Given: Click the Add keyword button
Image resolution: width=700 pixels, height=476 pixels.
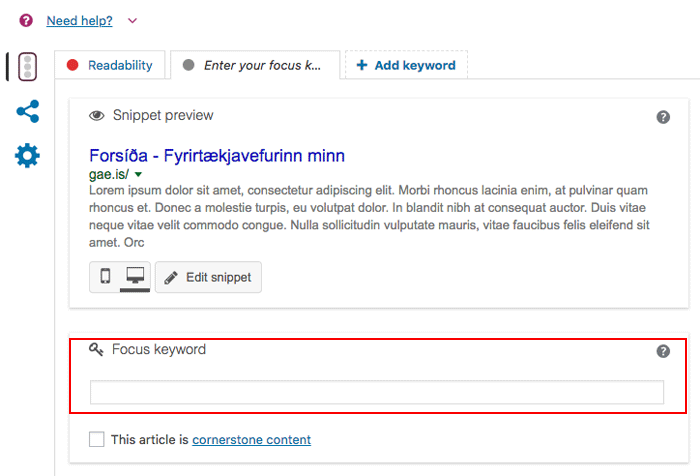Looking at the screenshot, I should click(406, 65).
